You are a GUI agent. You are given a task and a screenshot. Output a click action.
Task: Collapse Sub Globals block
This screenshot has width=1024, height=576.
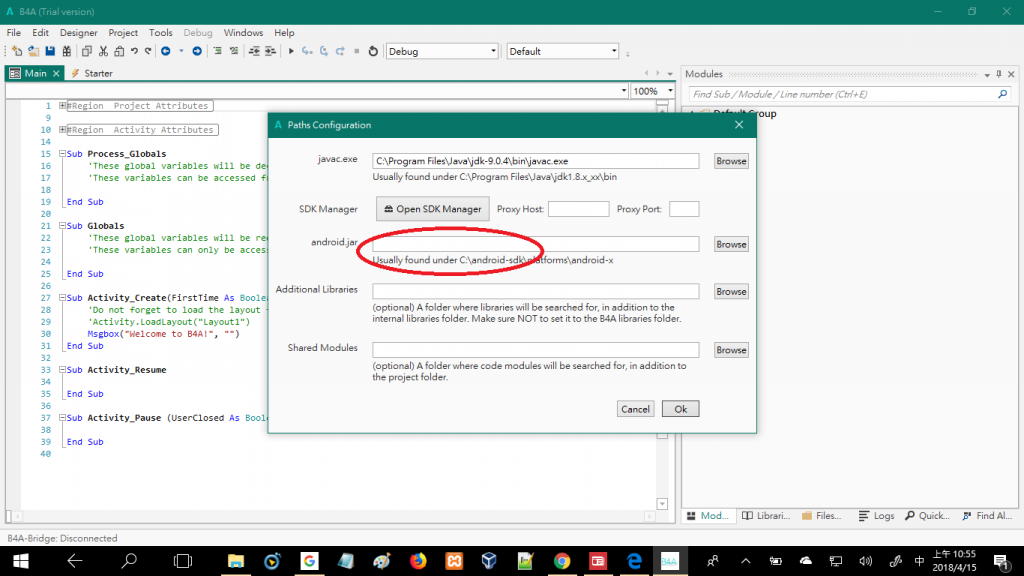(62, 225)
